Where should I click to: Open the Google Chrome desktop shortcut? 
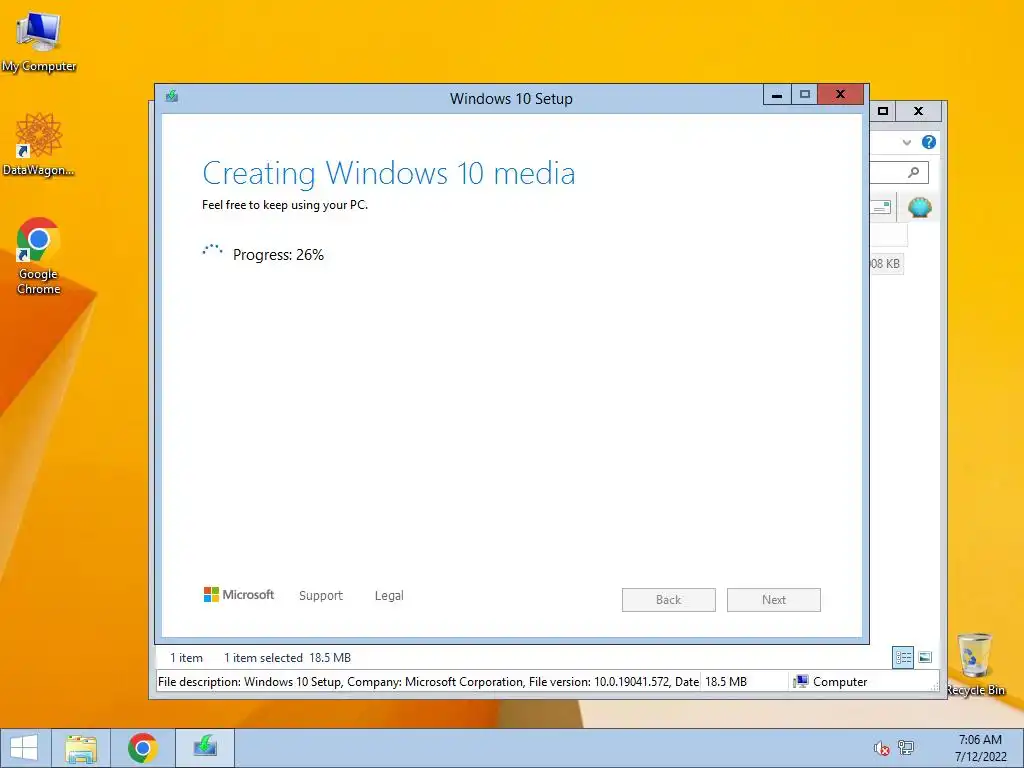pos(39,256)
